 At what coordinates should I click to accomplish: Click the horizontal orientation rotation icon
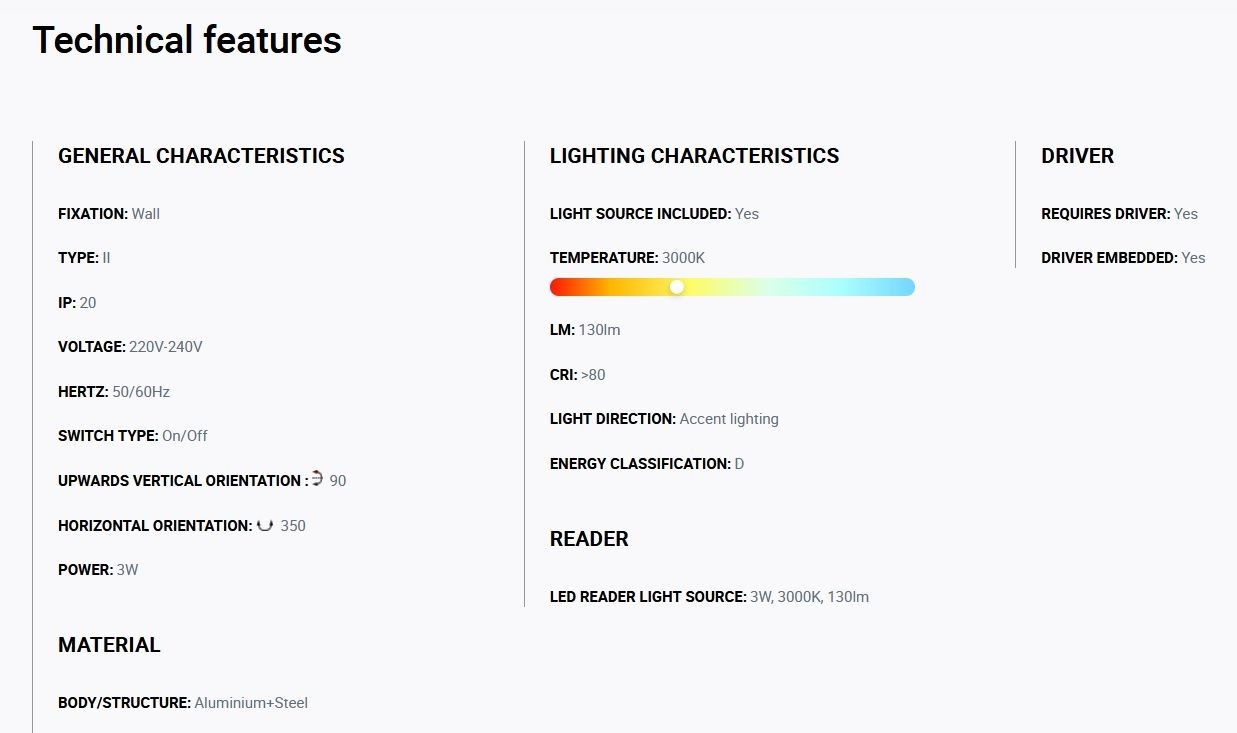(x=265, y=524)
